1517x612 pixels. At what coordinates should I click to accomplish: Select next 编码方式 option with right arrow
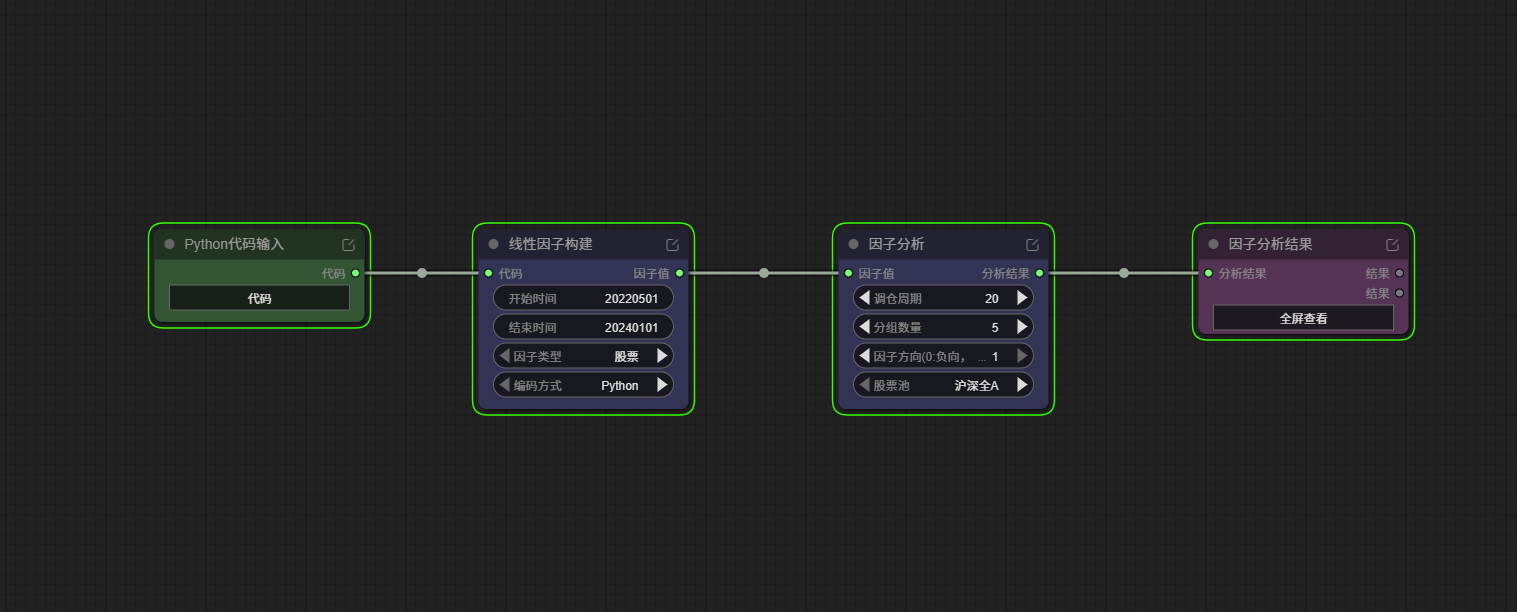662,385
